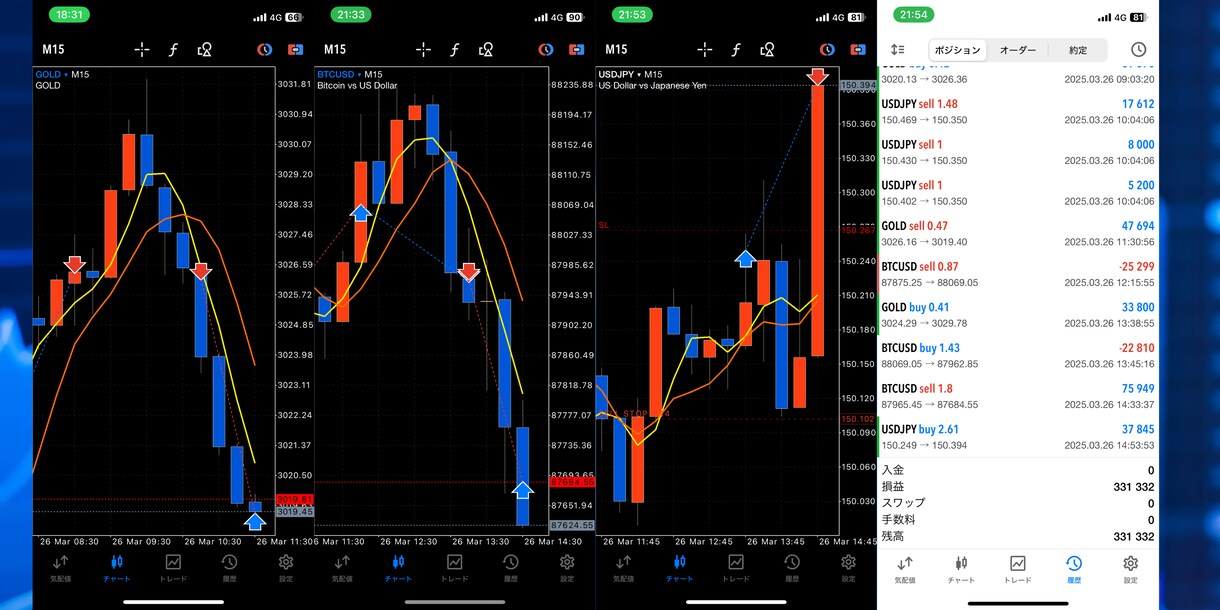The image size is (1220, 610).
Task: Open the sort icon on the history screen
Action: click(897, 50)
